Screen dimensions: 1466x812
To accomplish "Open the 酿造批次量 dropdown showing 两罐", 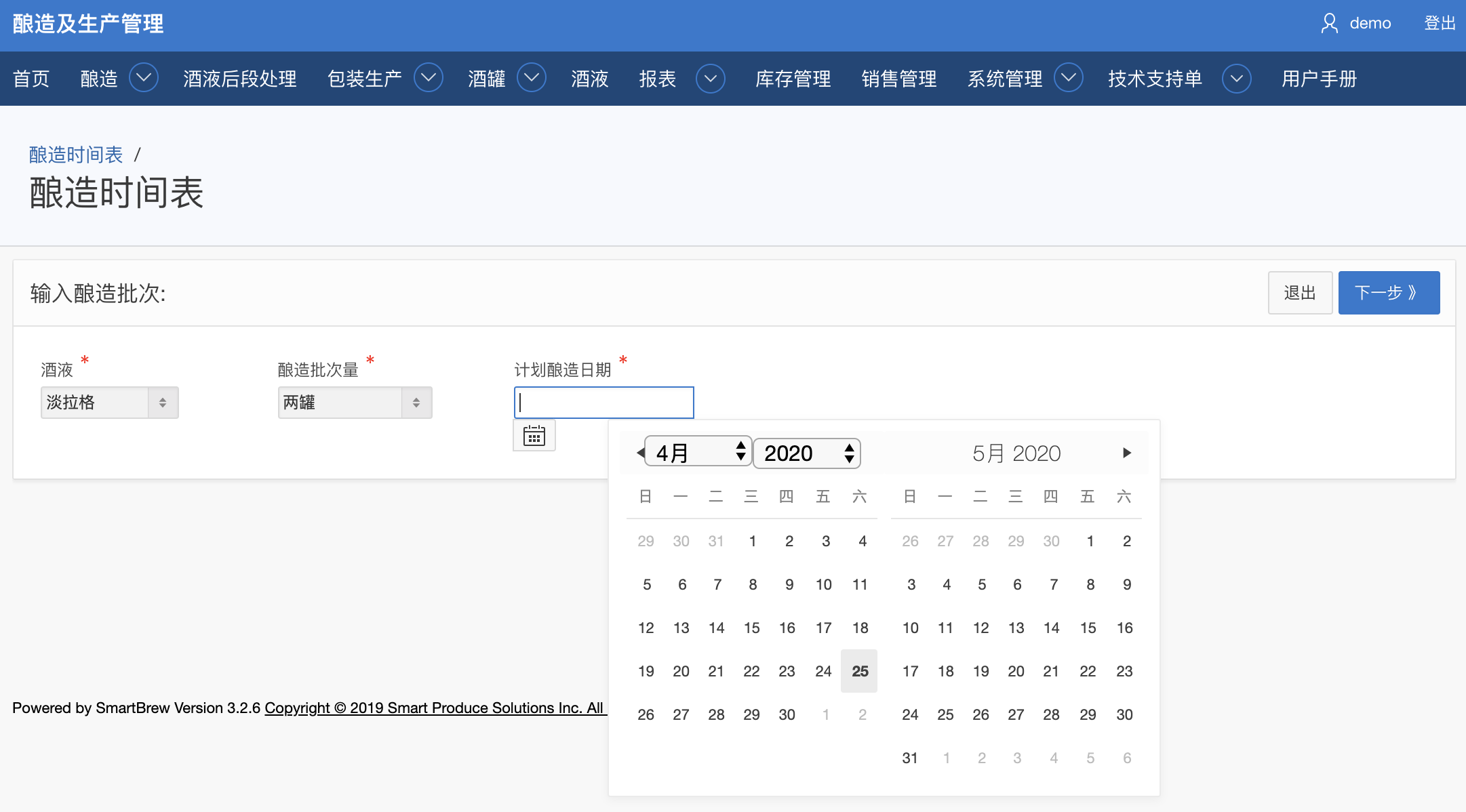I will tap(355, 403).
